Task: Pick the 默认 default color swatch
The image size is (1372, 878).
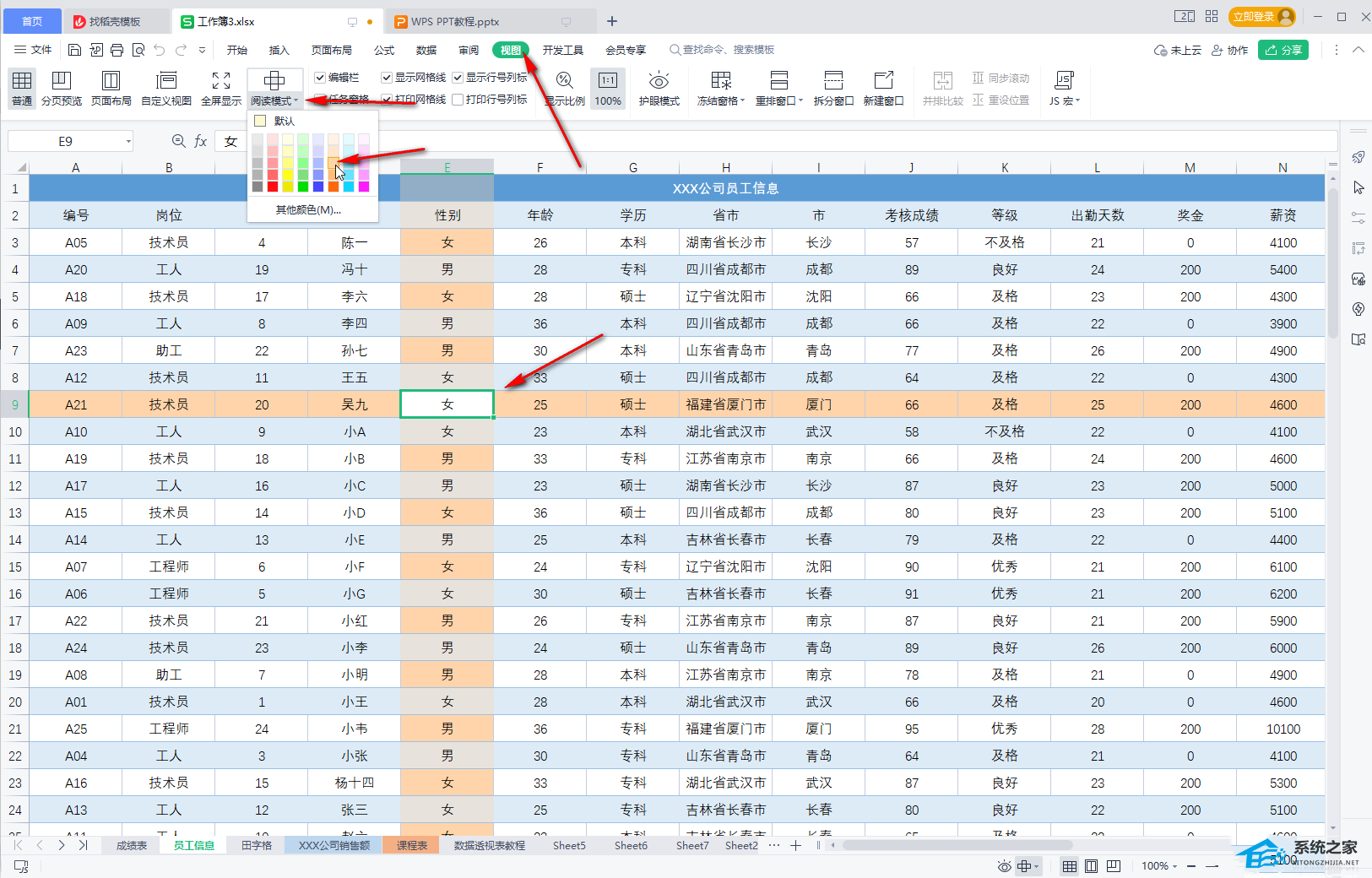Action: [x=261, y=121]
